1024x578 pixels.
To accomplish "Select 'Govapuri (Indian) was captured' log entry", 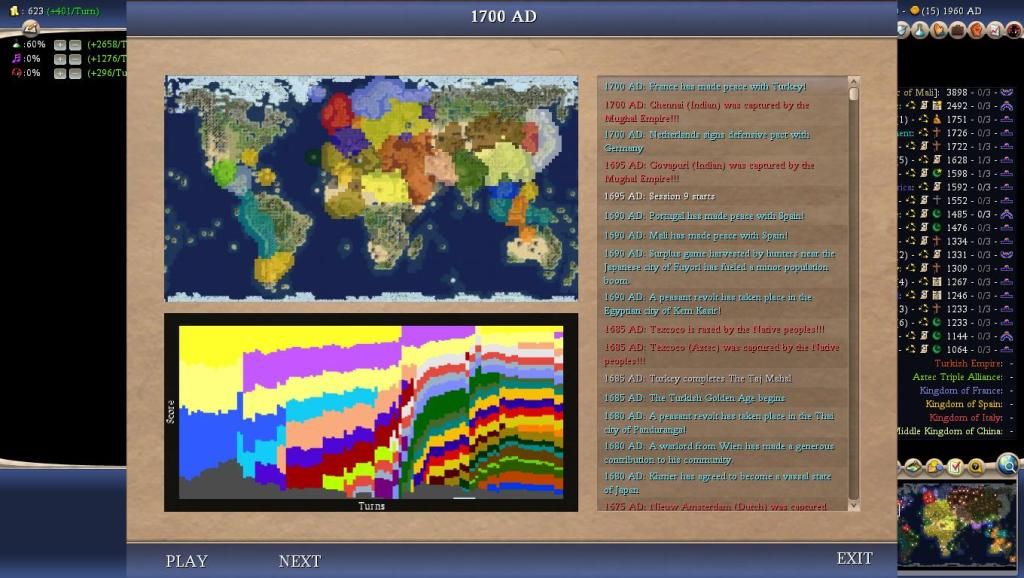I will [x=722, y=172].
